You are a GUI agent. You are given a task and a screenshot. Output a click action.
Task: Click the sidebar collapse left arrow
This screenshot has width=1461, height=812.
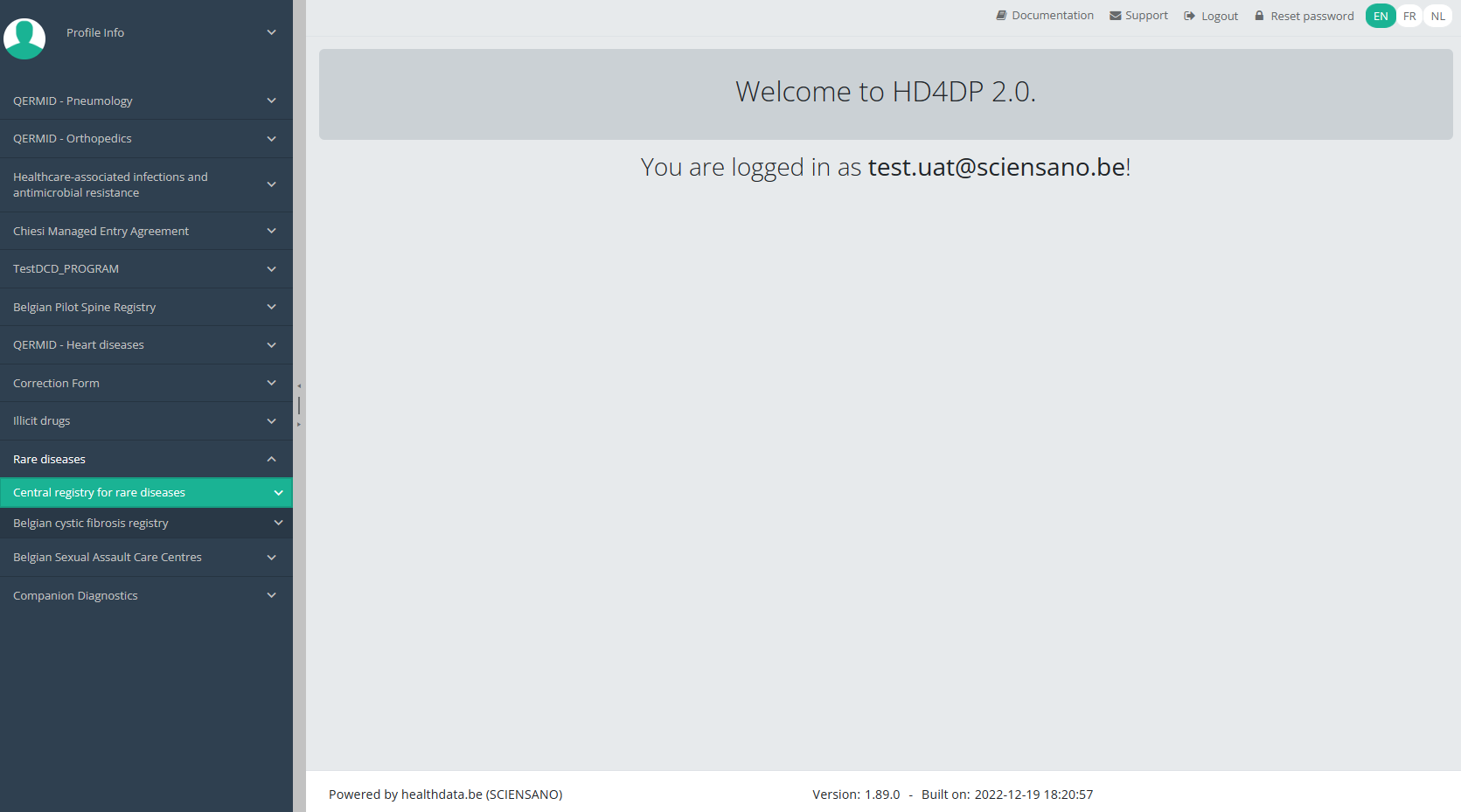tap(299, 385)
